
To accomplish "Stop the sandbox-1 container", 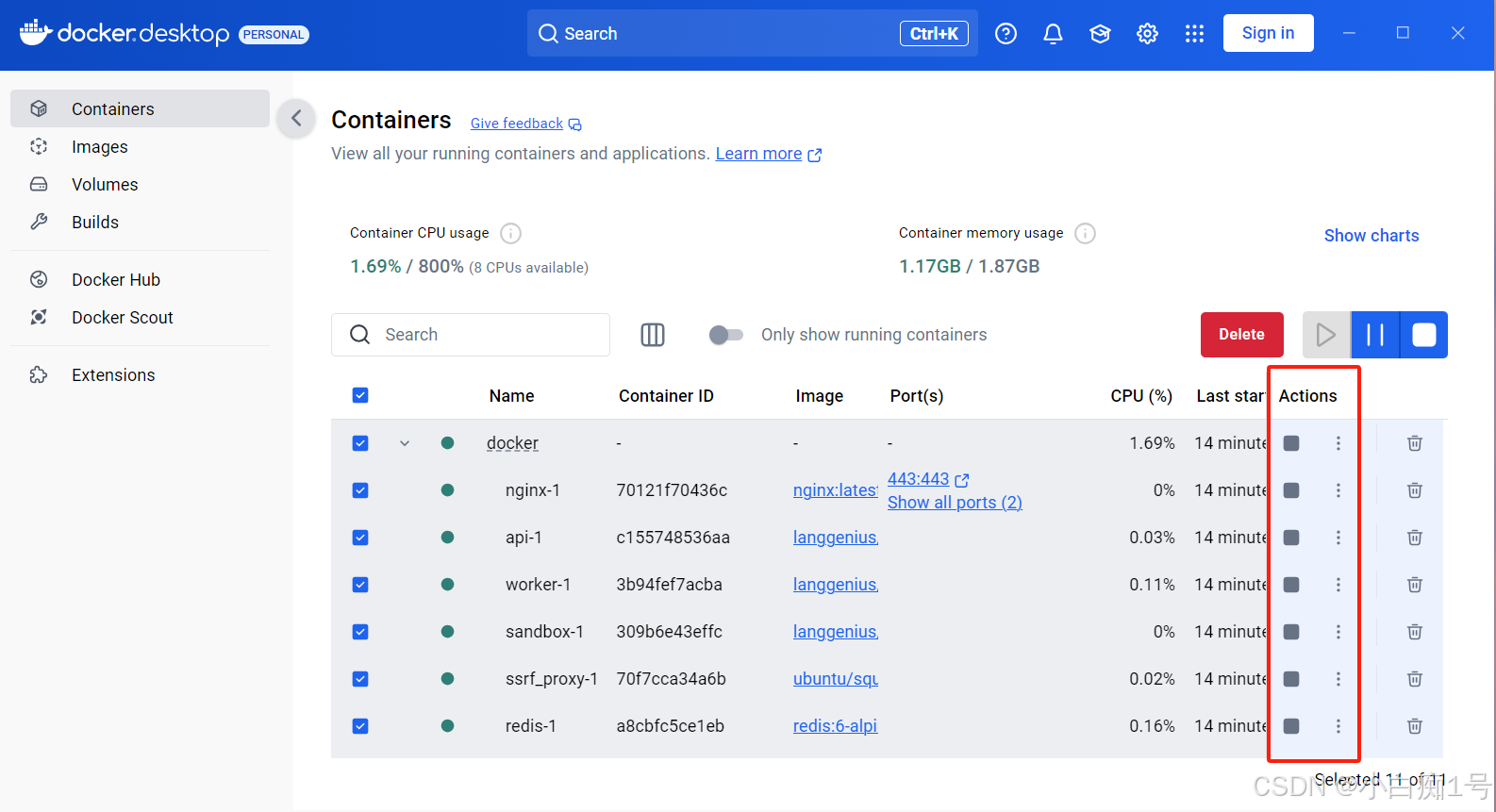I will [1292, 632].
